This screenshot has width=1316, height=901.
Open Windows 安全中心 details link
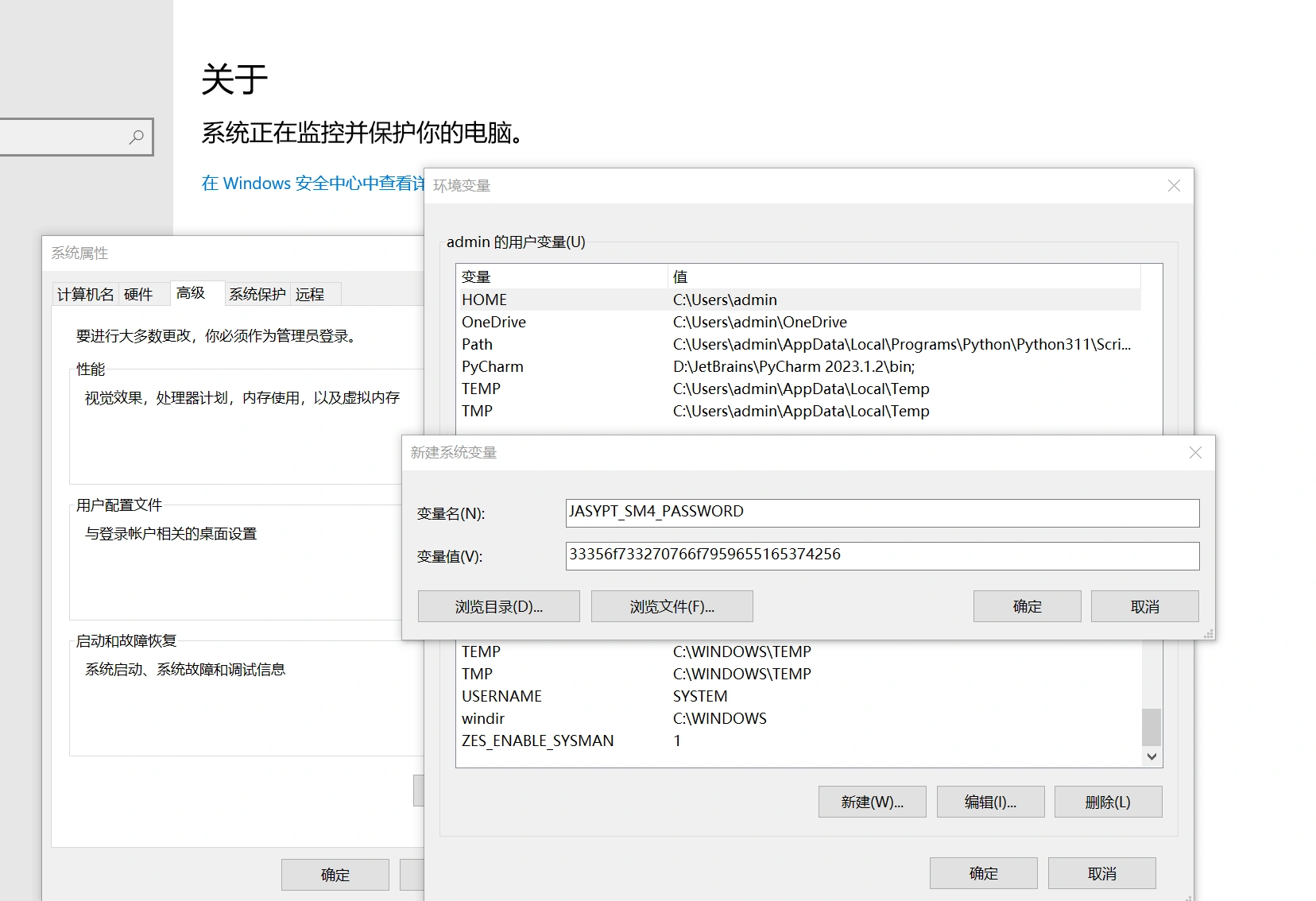pyautogui.click(x=312, y=184)
